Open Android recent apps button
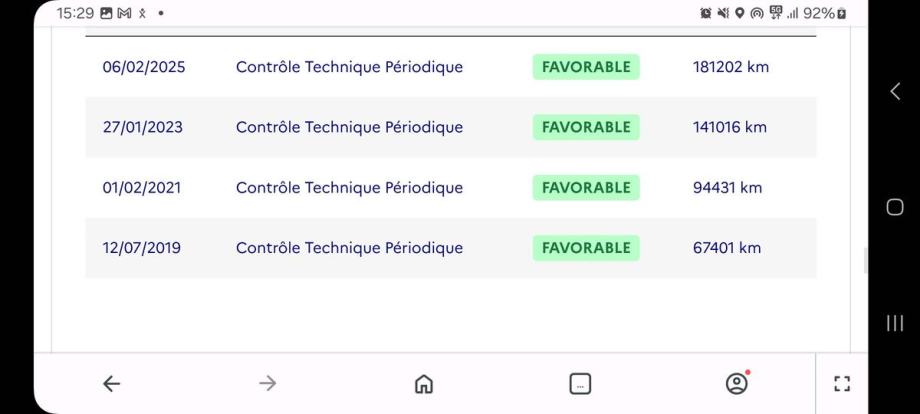 pyautogui.click(x=895, y=323)
